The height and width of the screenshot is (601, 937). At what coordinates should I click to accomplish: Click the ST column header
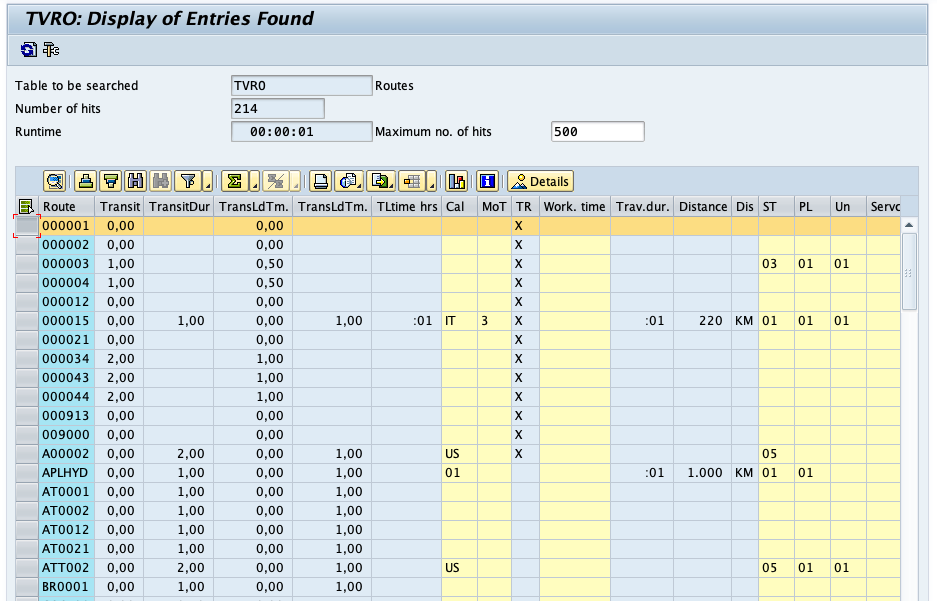click(776, 207)
